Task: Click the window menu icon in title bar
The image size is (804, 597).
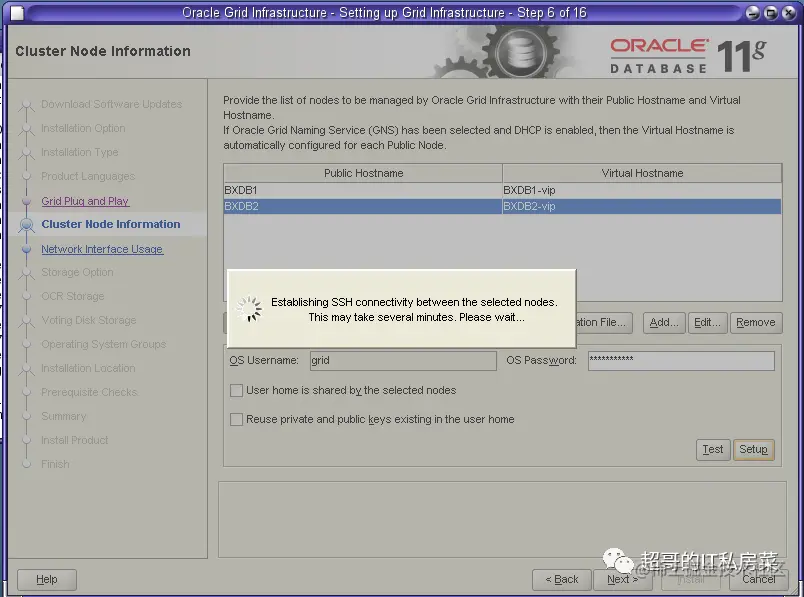Action: click(x=17, y=13)
